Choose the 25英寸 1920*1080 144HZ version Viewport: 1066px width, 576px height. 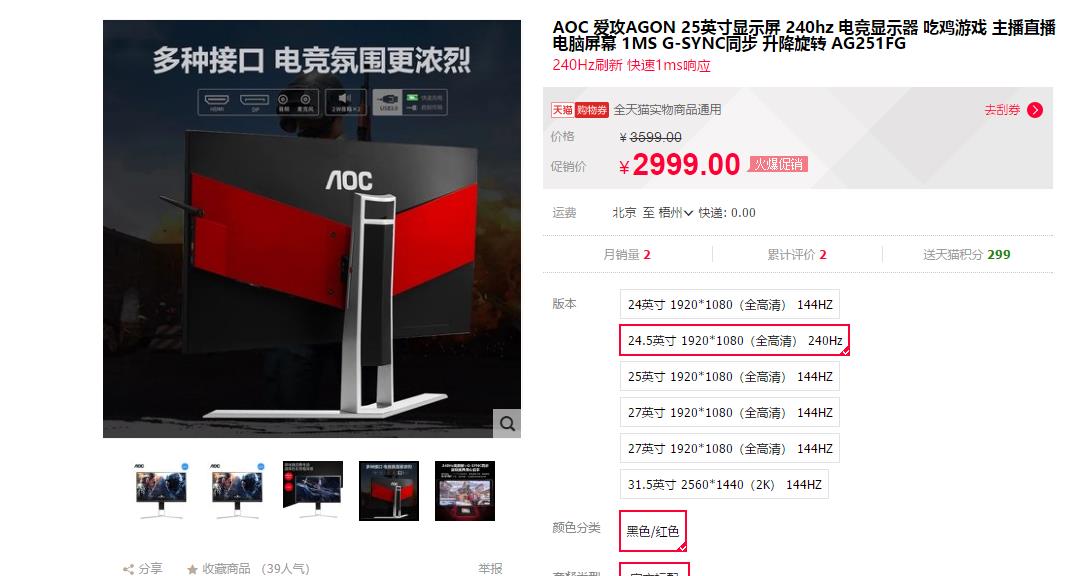(729, 376)
